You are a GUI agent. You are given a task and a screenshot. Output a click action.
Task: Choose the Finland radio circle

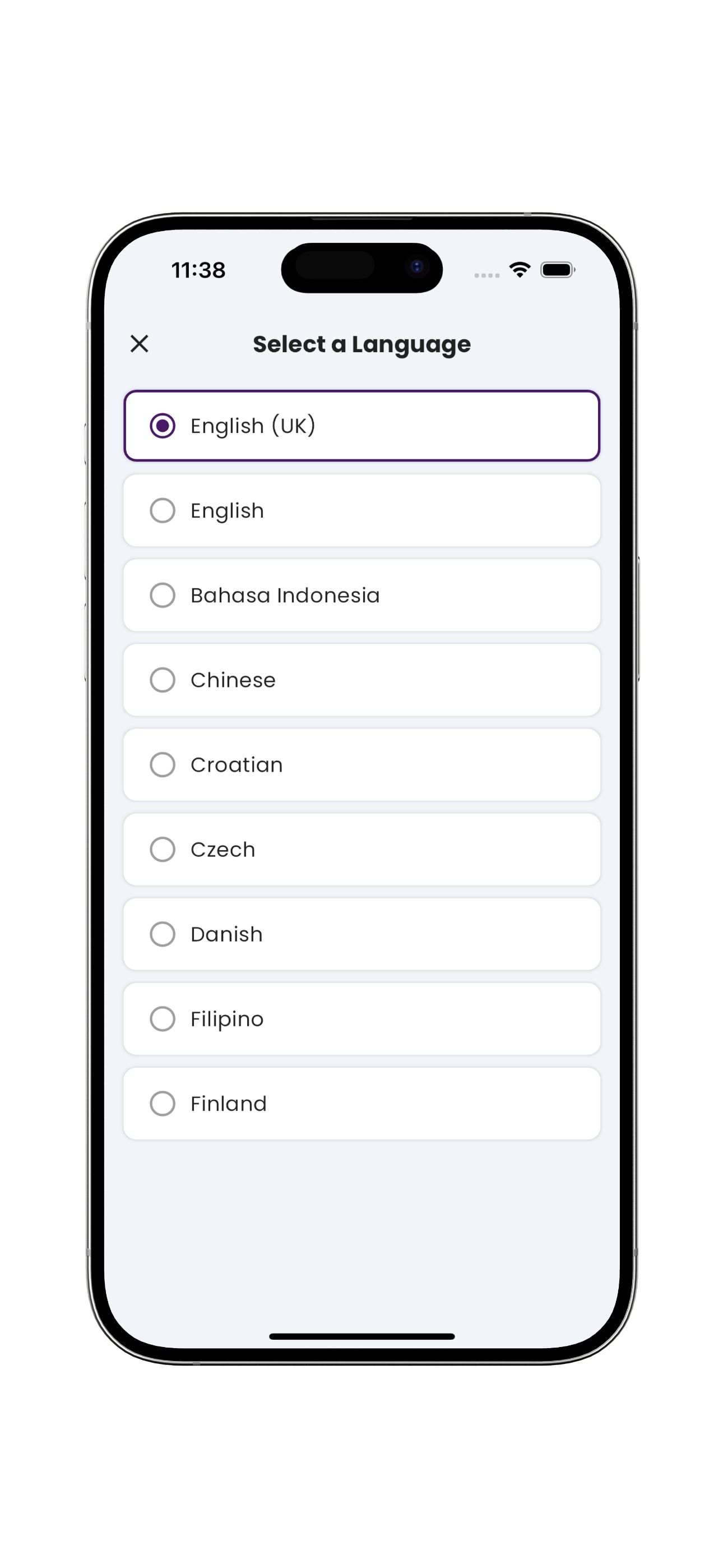[163, 1103]
